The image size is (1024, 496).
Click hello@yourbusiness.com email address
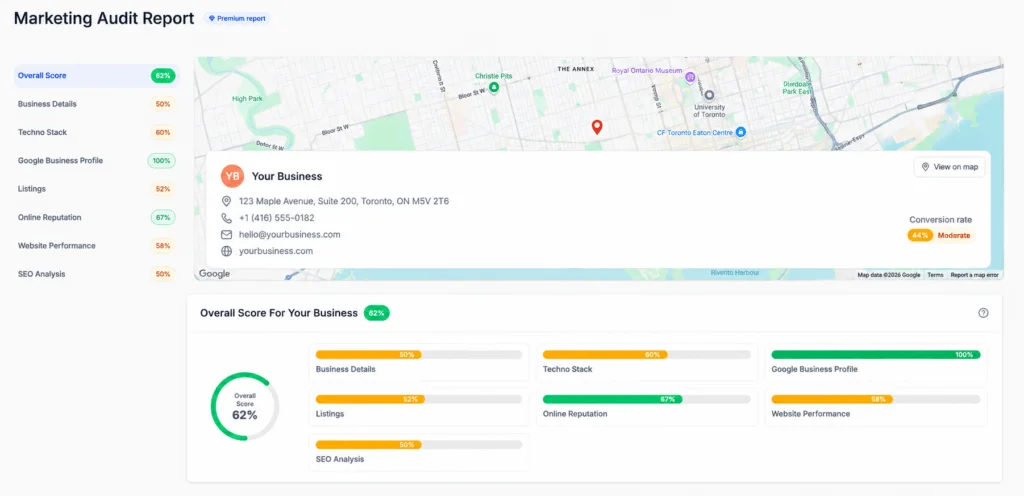click(x=289, y=234)
